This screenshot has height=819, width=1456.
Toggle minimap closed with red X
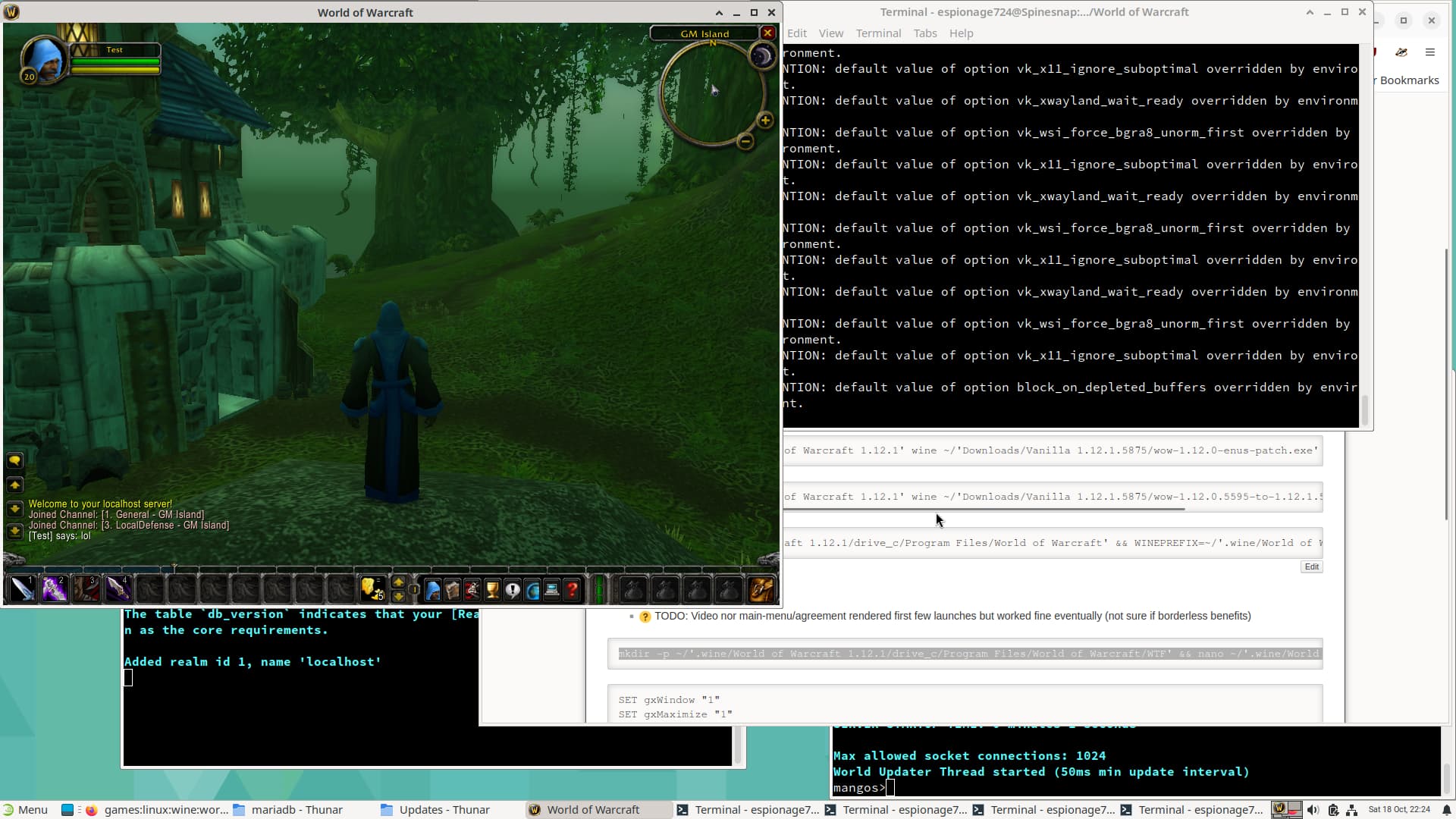(767, 33)
